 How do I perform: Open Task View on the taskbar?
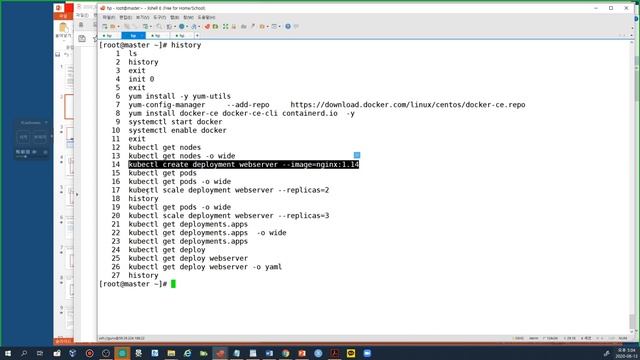tap(40, 353)
